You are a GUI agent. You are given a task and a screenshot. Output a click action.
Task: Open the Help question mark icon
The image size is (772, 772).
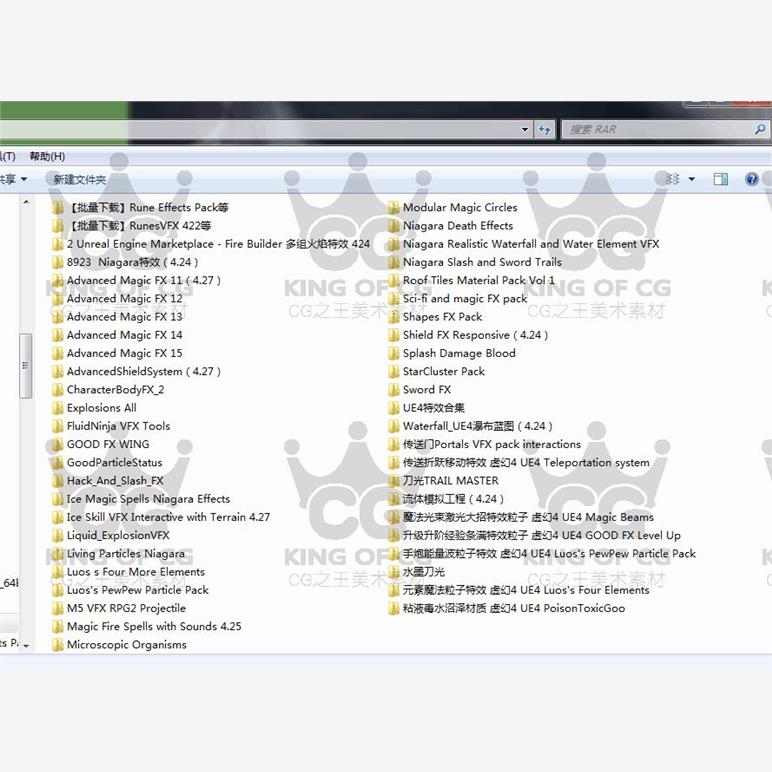point(751,179)
